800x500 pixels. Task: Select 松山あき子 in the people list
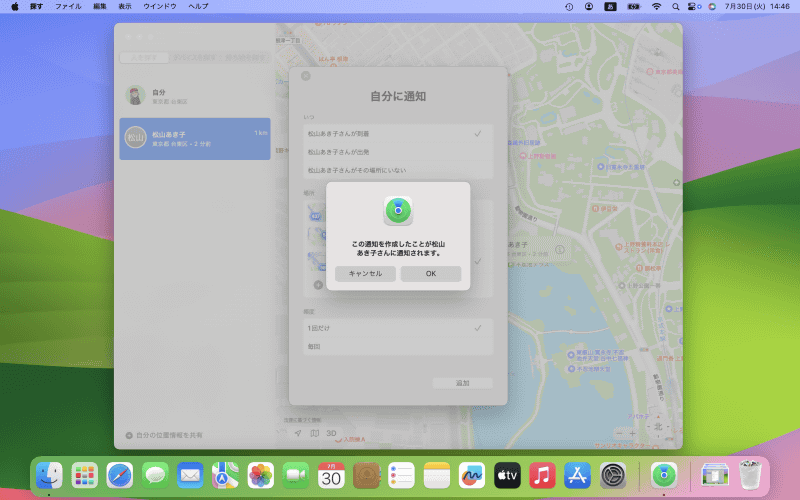click(x=195, y=139)
